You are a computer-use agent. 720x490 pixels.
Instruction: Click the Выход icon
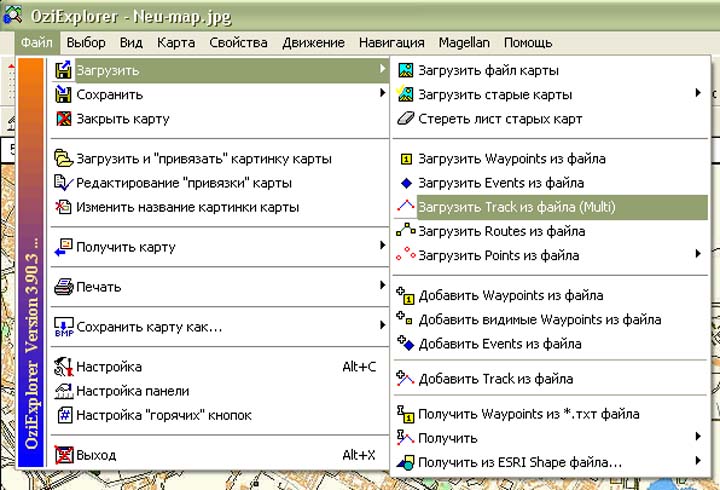[63, 455]
